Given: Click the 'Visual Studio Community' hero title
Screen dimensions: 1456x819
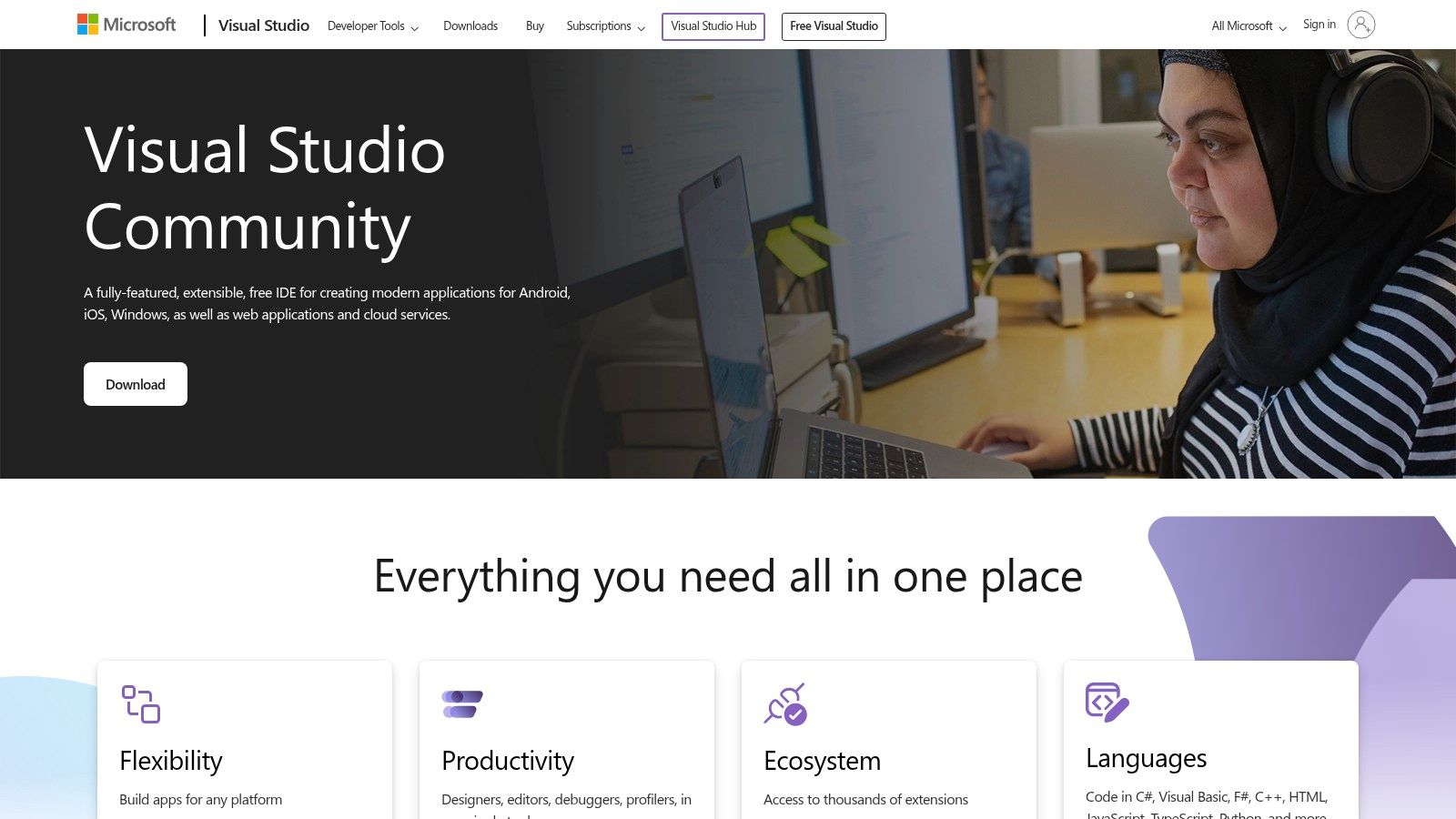Looking at the screenshot, I should 265,188.
